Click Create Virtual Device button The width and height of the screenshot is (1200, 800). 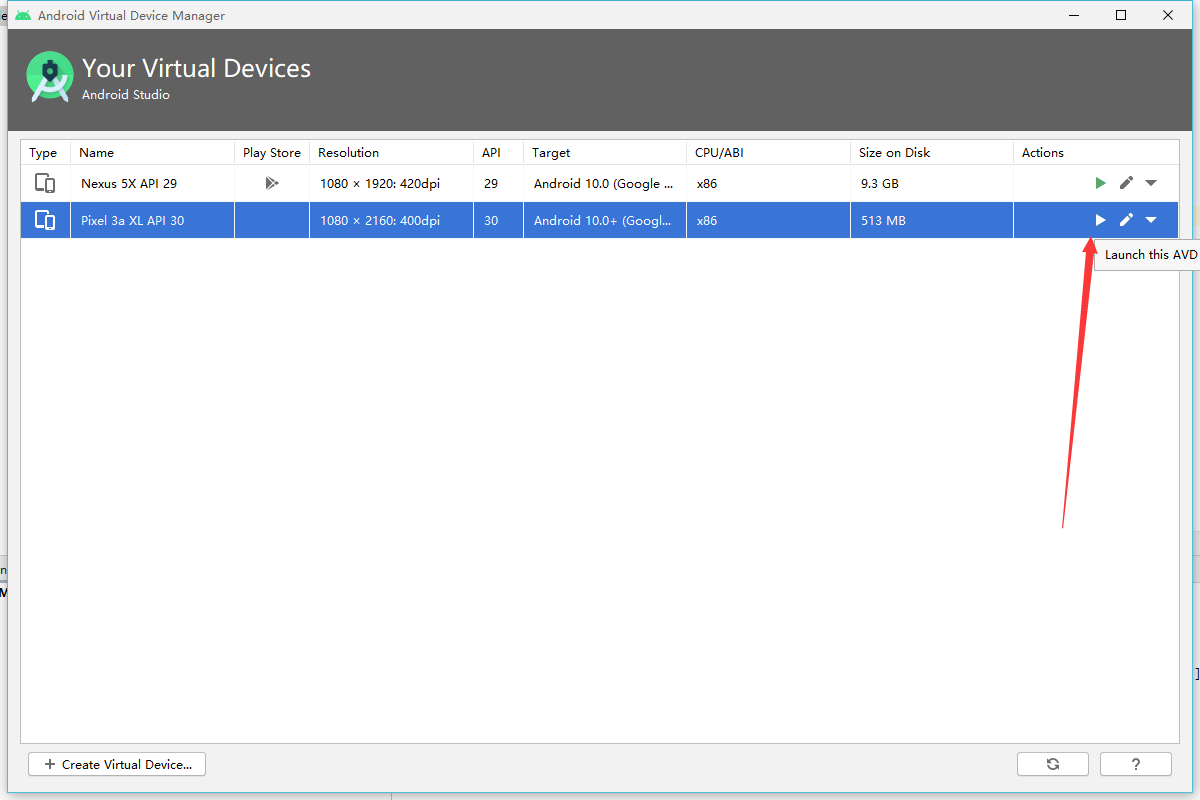[x=117, y=764]
